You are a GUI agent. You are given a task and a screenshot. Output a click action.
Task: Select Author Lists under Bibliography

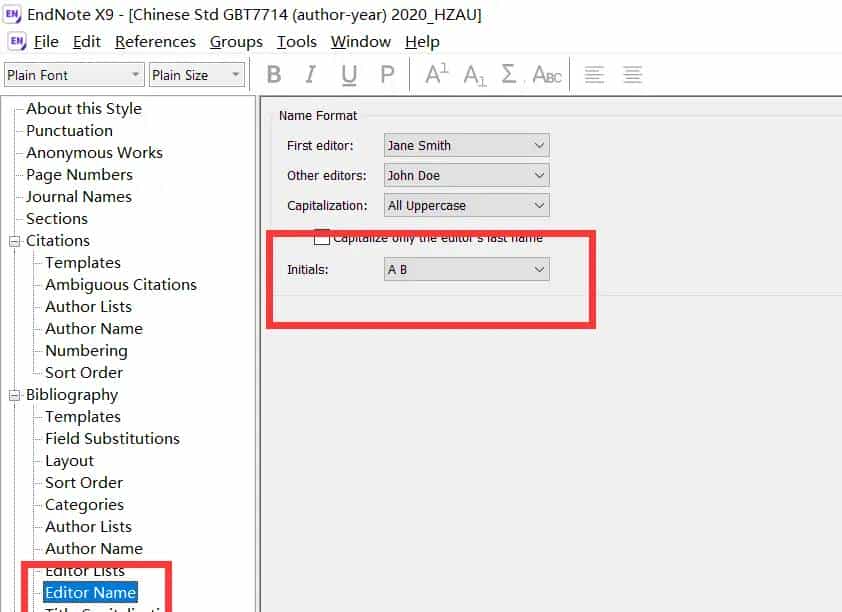tap(88, 527)
